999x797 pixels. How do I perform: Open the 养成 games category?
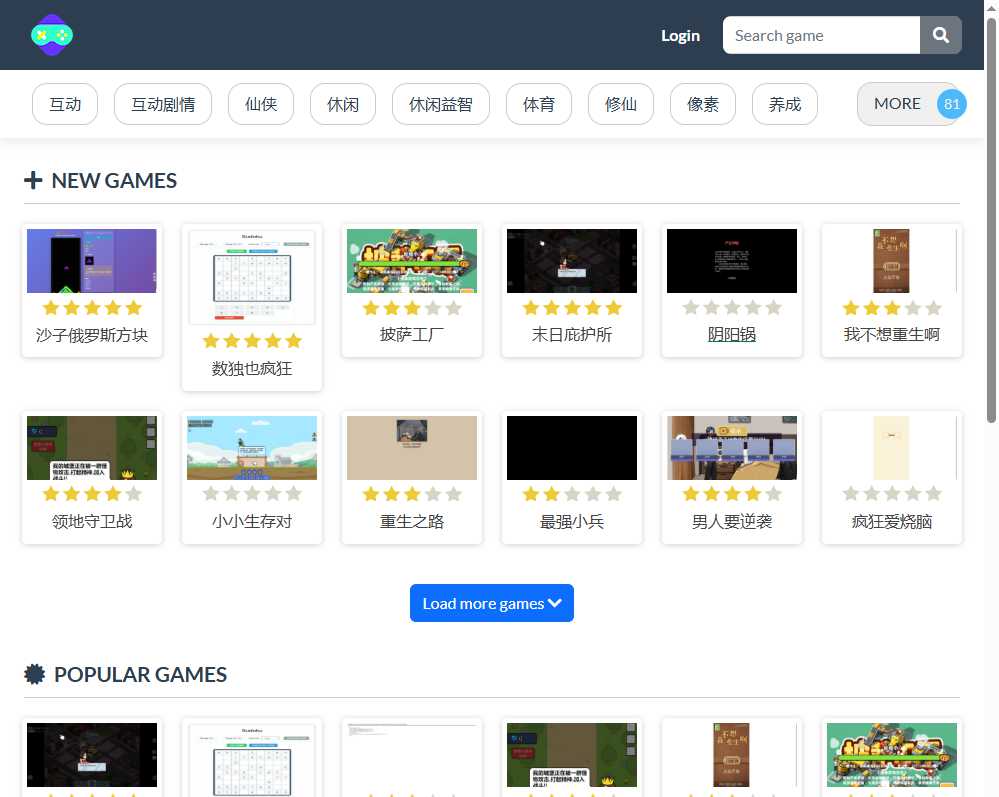[784, 103]
